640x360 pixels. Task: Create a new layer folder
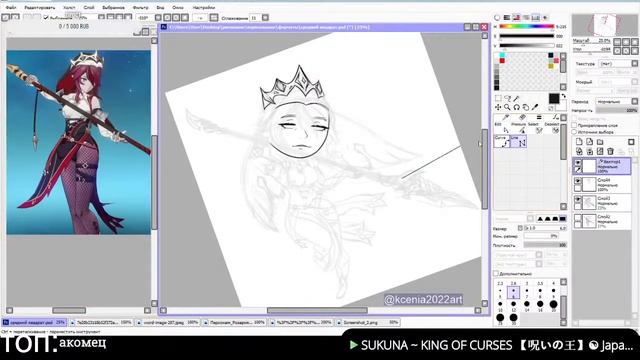point(600,142)
